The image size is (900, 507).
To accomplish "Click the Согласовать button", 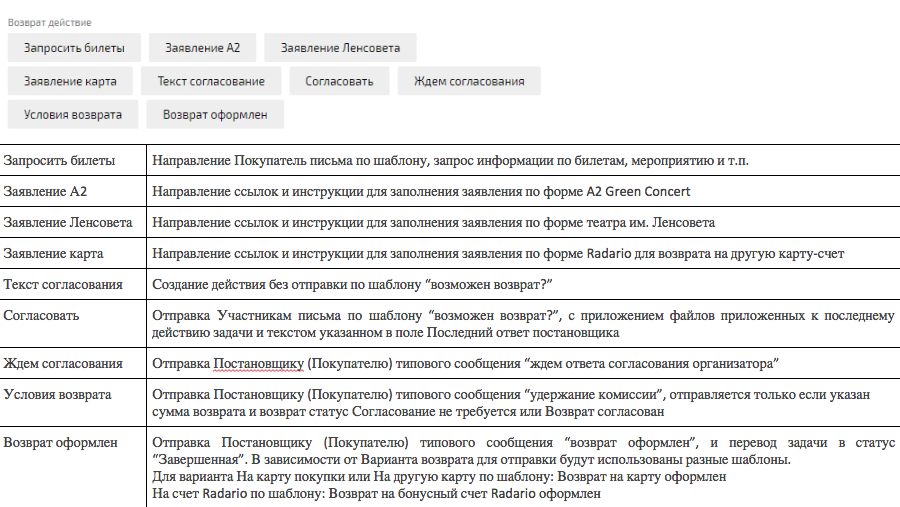I will (x=339, y=81).
